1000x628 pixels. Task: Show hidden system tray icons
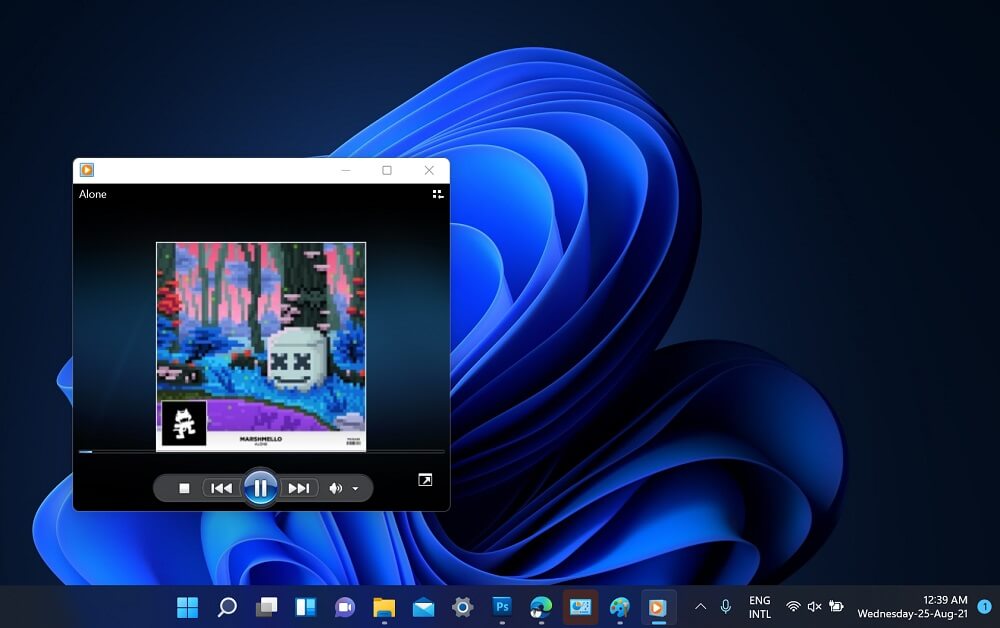click(700, 606)
